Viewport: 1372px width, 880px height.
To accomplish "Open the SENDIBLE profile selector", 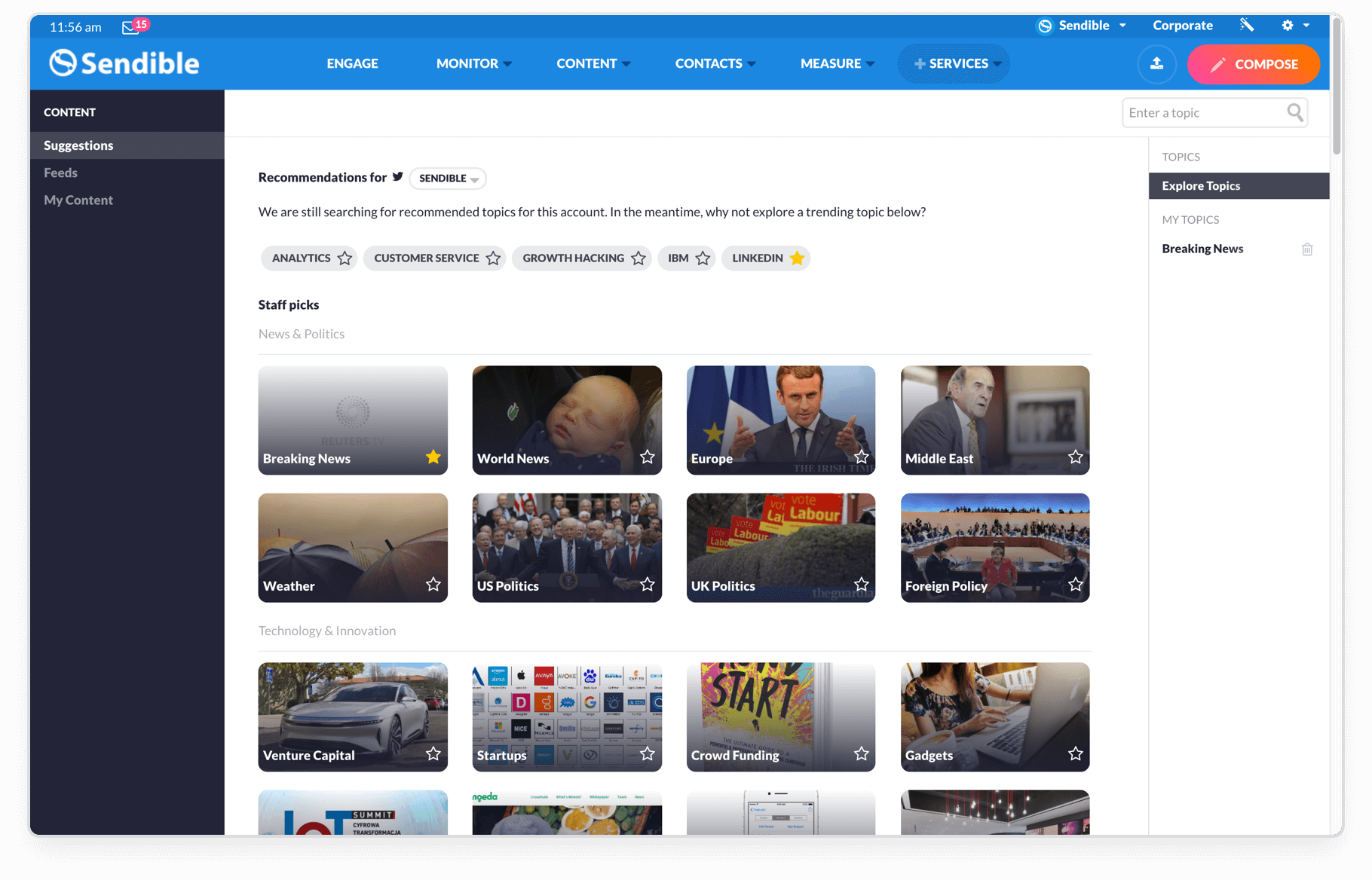I will [x=448, y=179].
